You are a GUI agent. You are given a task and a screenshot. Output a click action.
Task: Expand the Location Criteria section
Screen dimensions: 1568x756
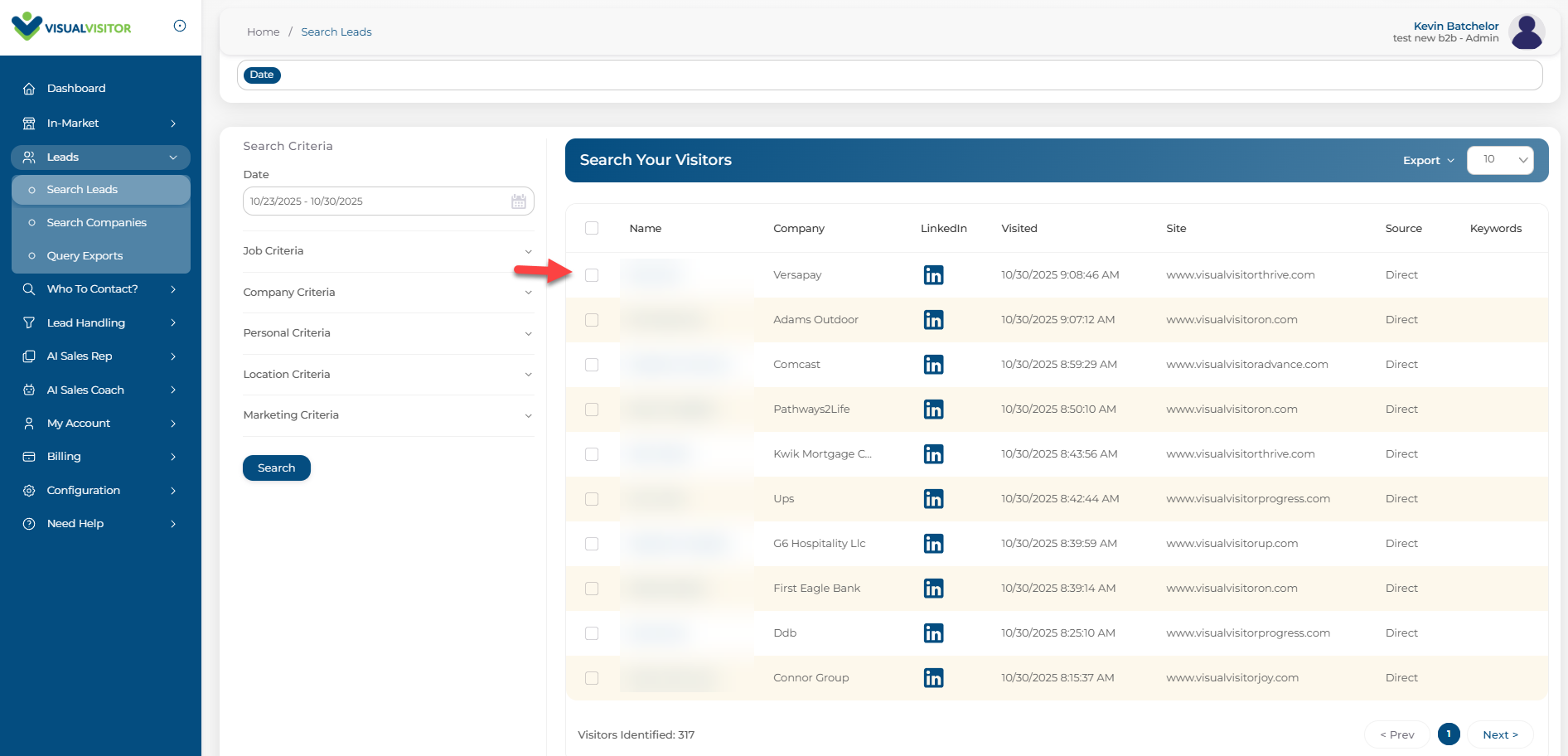click(x=388, y=375)
